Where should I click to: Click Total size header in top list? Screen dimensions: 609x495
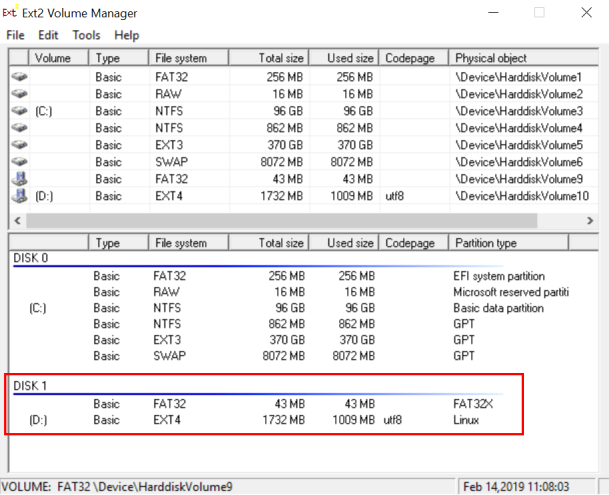pos(269,58)
